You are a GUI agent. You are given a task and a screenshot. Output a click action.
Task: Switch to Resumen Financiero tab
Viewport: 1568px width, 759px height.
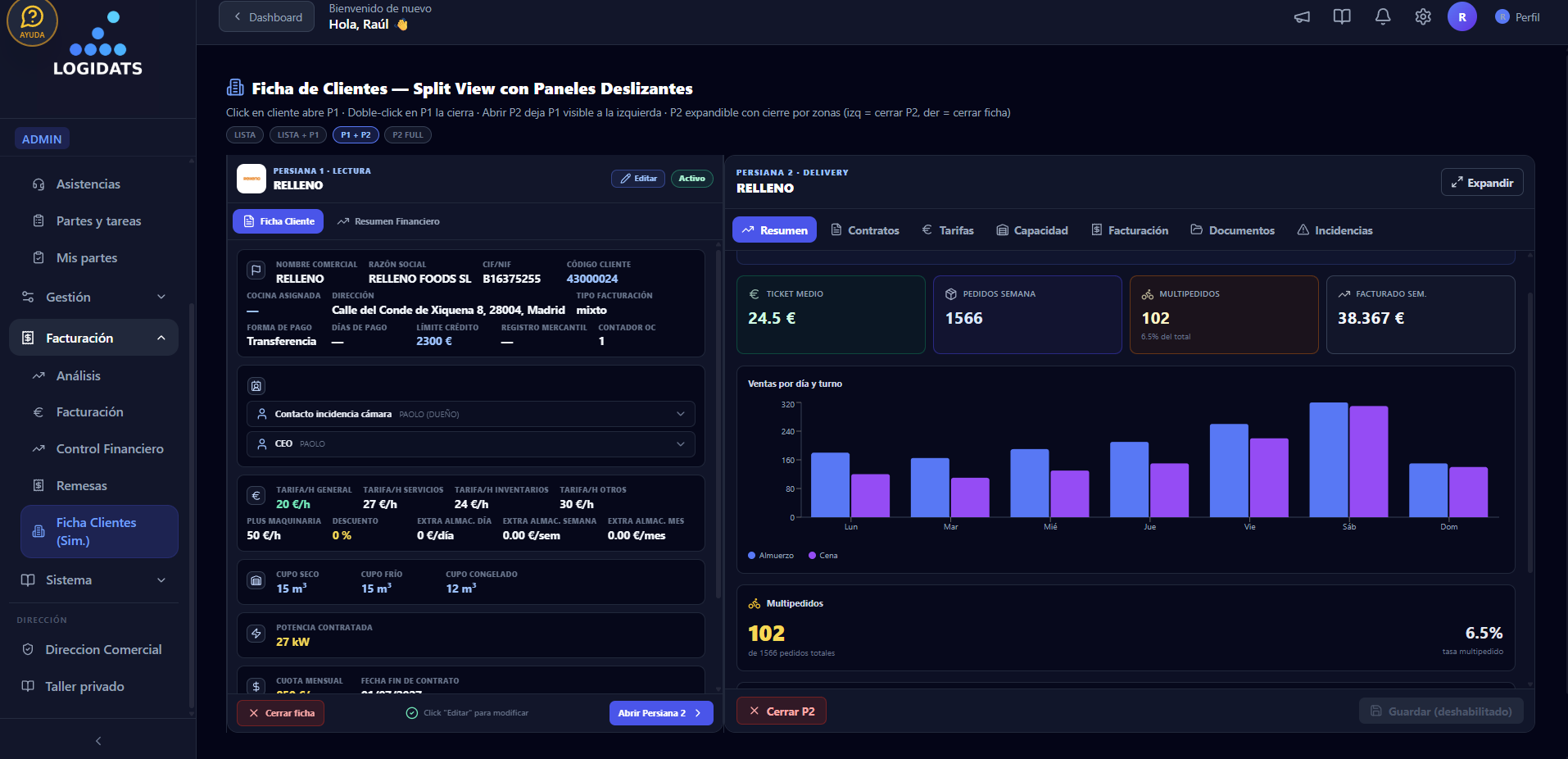(x=388, y=221)
